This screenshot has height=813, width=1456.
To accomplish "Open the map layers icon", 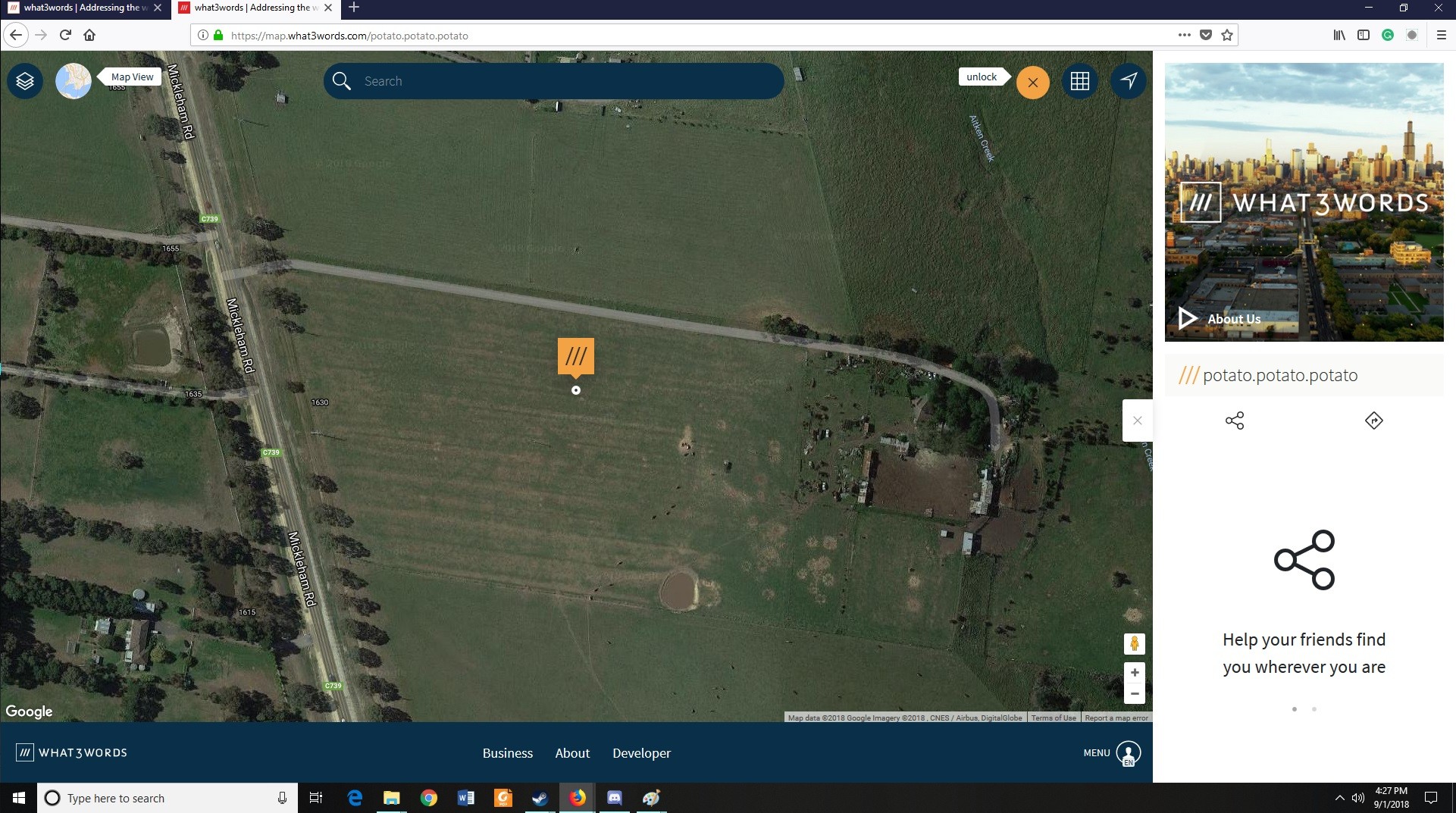I will click(25, 81).
